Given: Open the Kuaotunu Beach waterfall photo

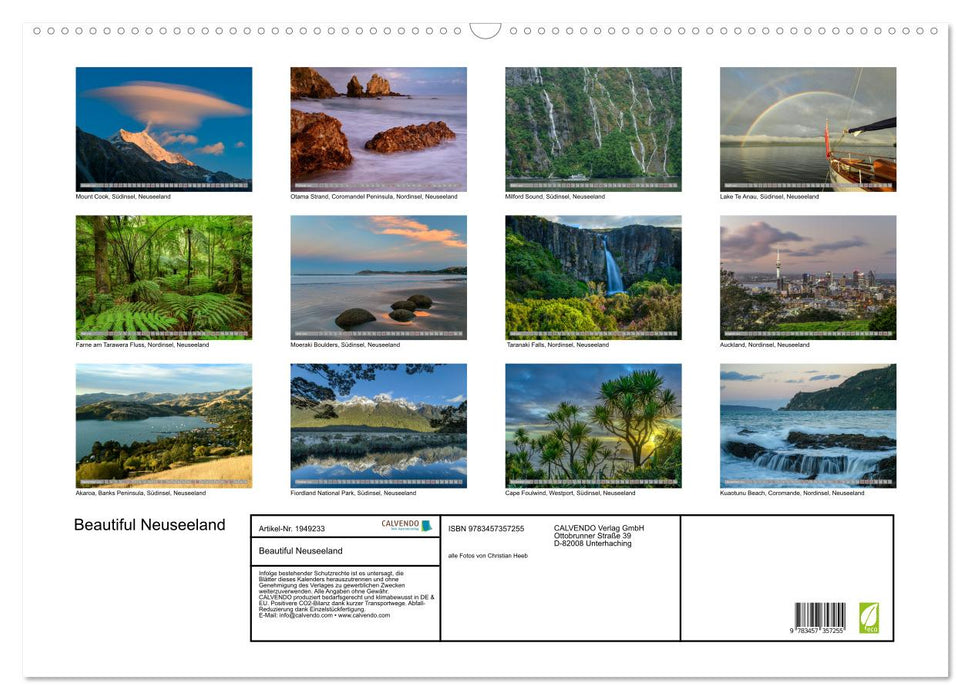Looking at the screenshot, I should pos(807,425).
